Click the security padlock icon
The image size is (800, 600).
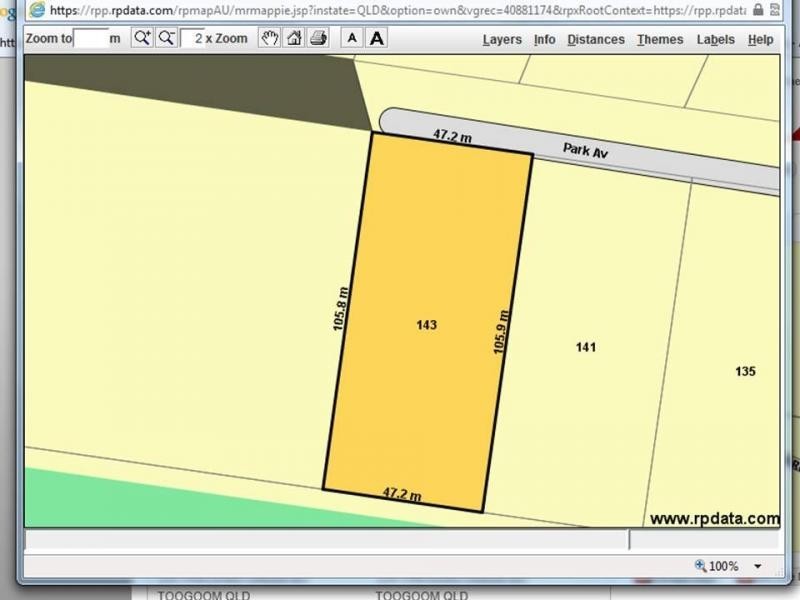click(758, 9)
